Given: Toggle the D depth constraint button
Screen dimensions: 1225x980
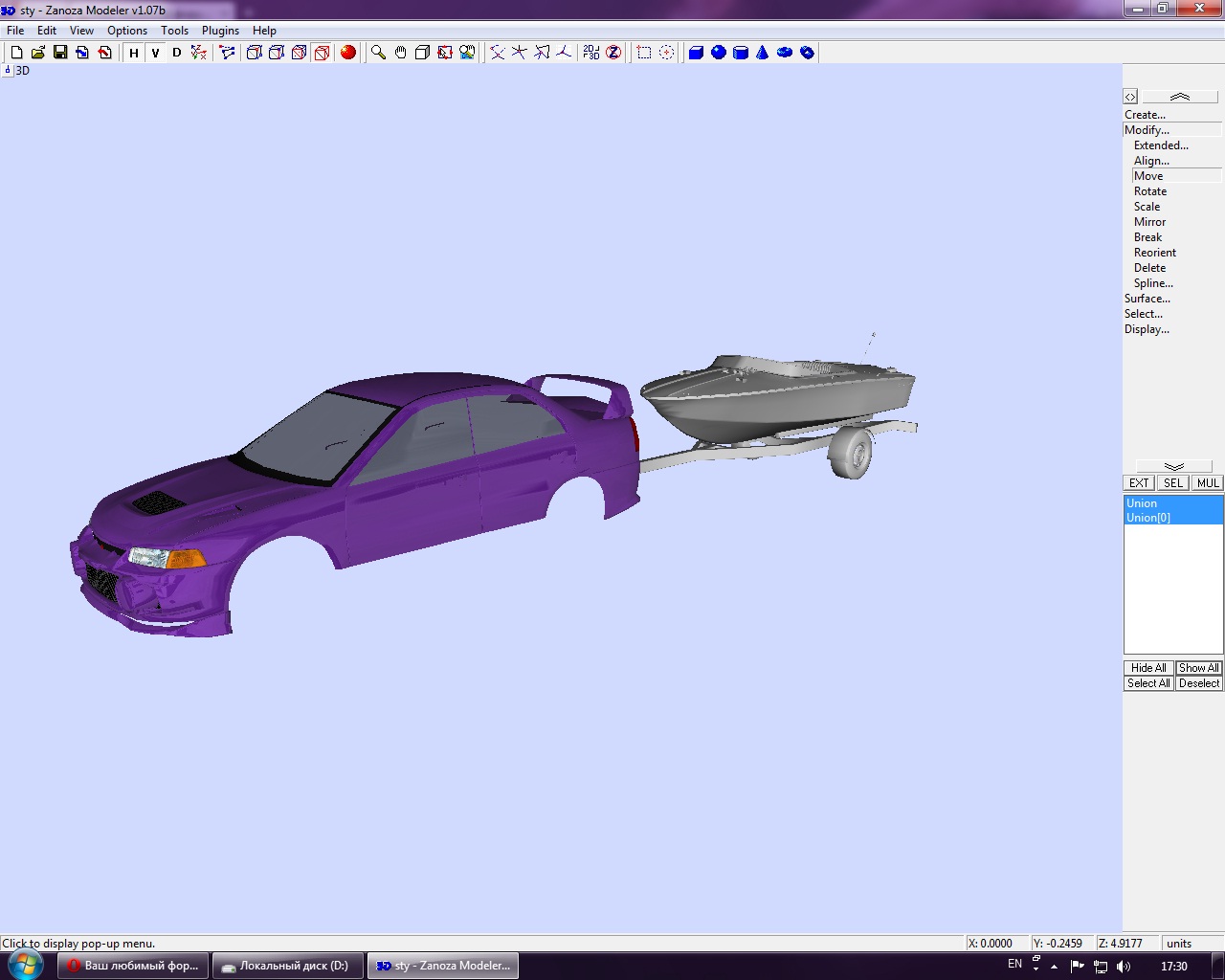Looking at the screenshot, I should (176, 53).
